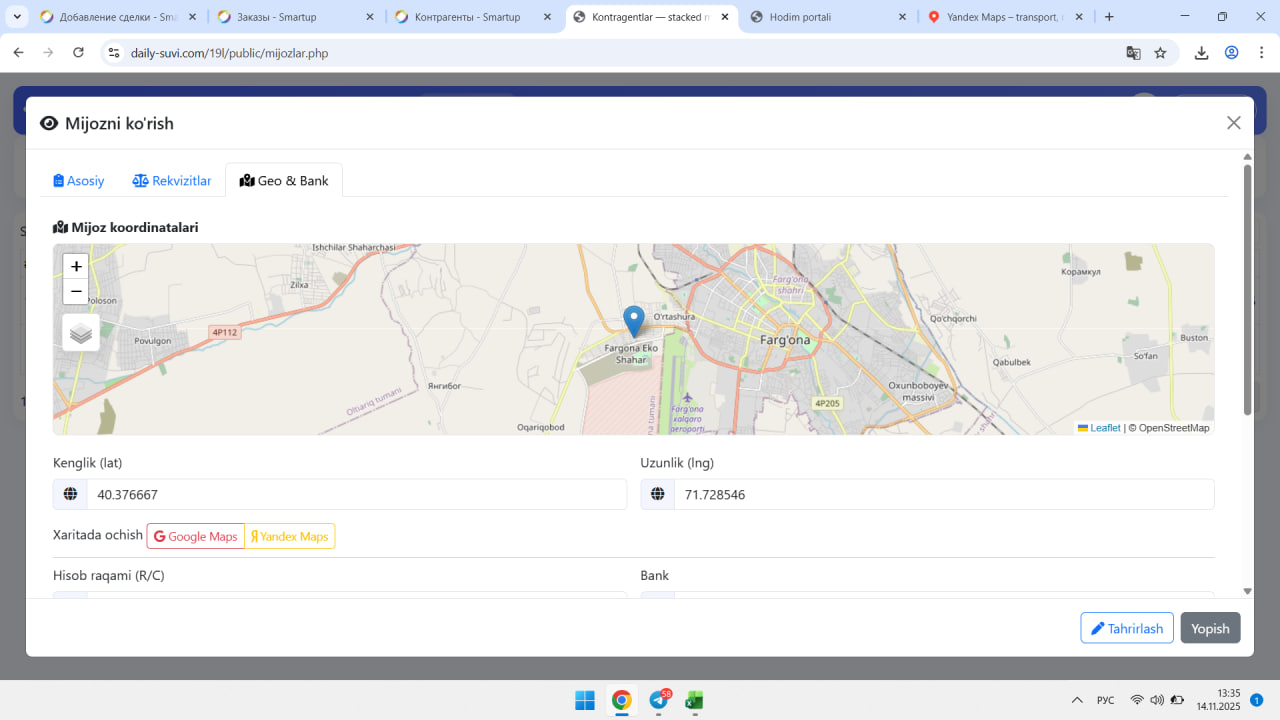The image size is (1280, 720).
Task: Open Telegram from the taskbar
Action: point(659,700)
